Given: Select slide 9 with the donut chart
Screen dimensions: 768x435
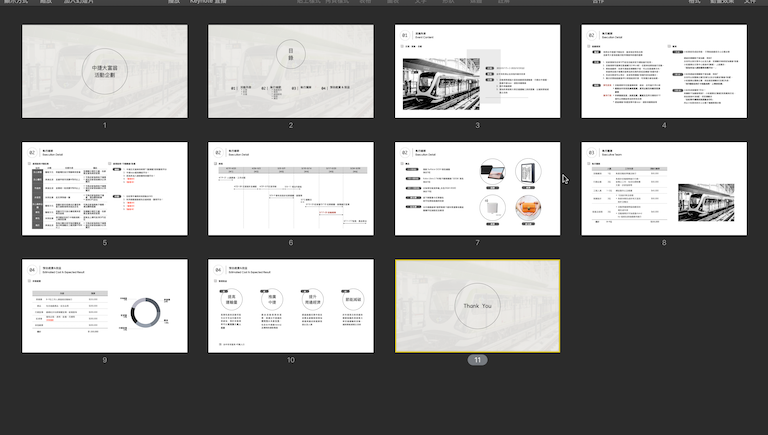Looking at the screenshot, I should click(104, 305).
